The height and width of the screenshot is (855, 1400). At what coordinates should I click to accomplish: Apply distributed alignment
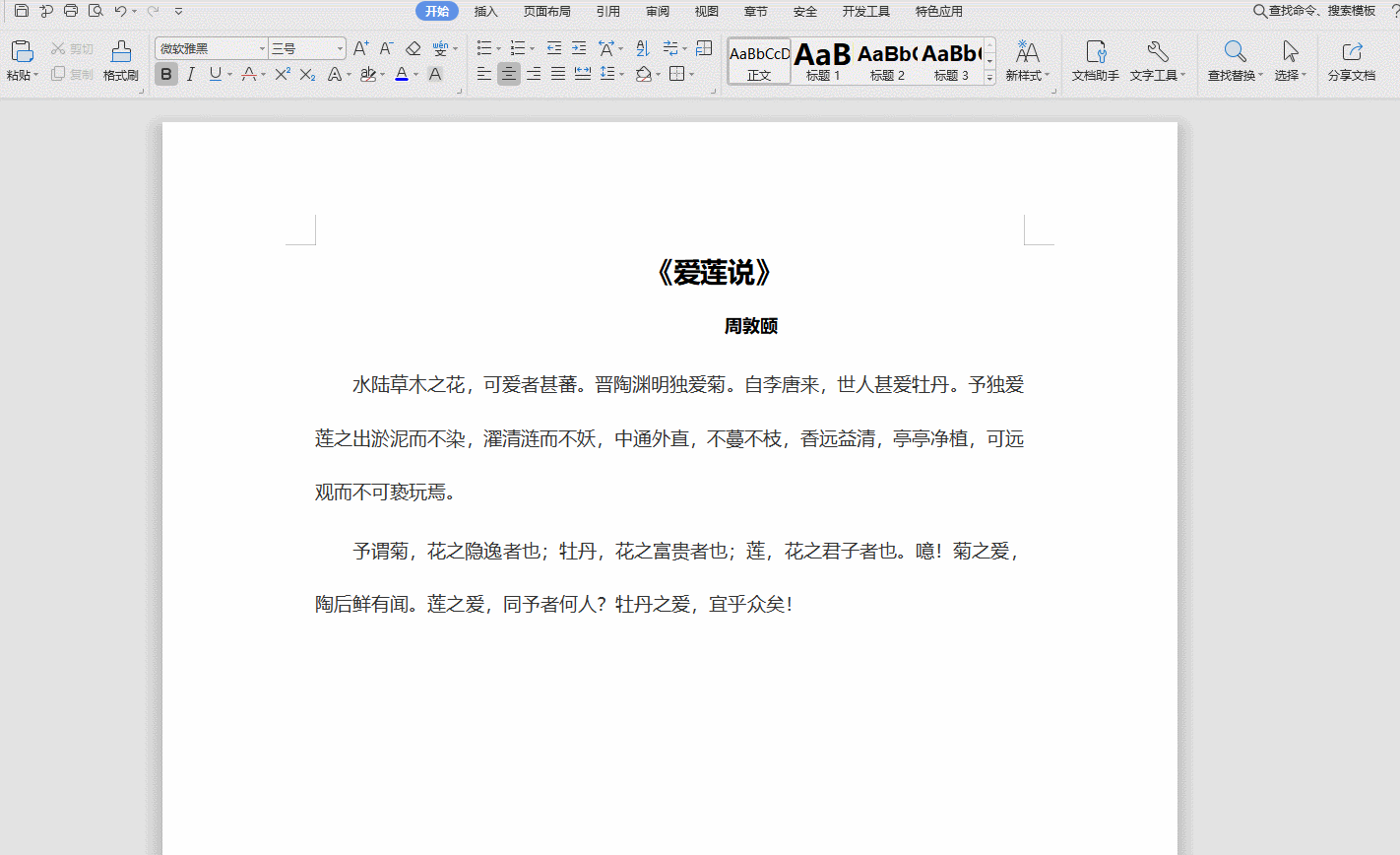[583, 74]
